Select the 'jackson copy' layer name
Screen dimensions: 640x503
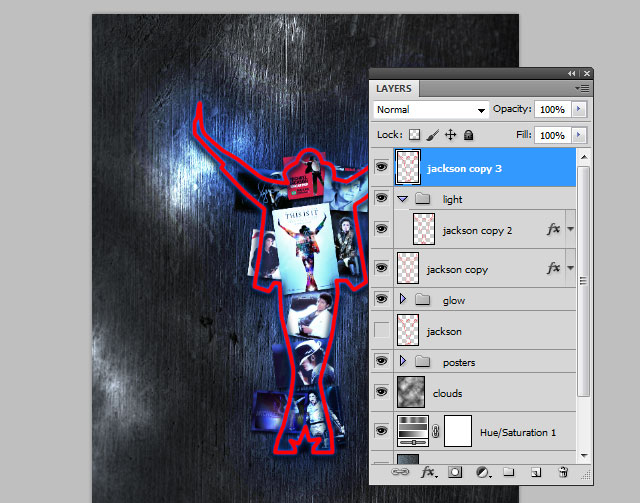pyautogui.click(x=457, y=270)
